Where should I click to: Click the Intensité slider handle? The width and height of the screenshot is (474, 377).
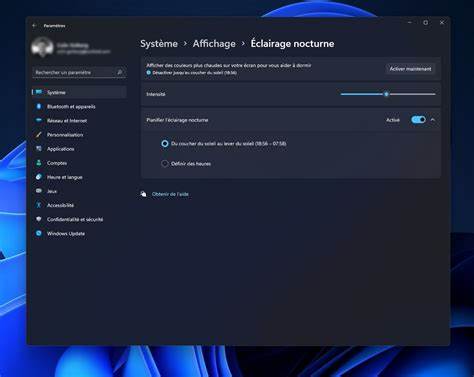coord(386,94)
